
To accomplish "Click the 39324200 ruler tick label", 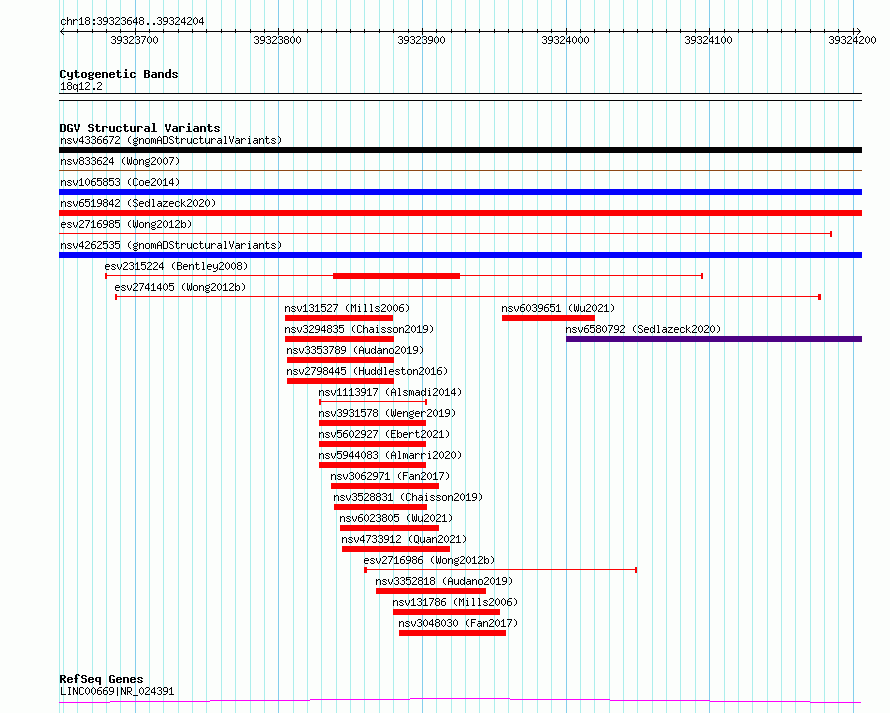I will (x=852, y=40).
